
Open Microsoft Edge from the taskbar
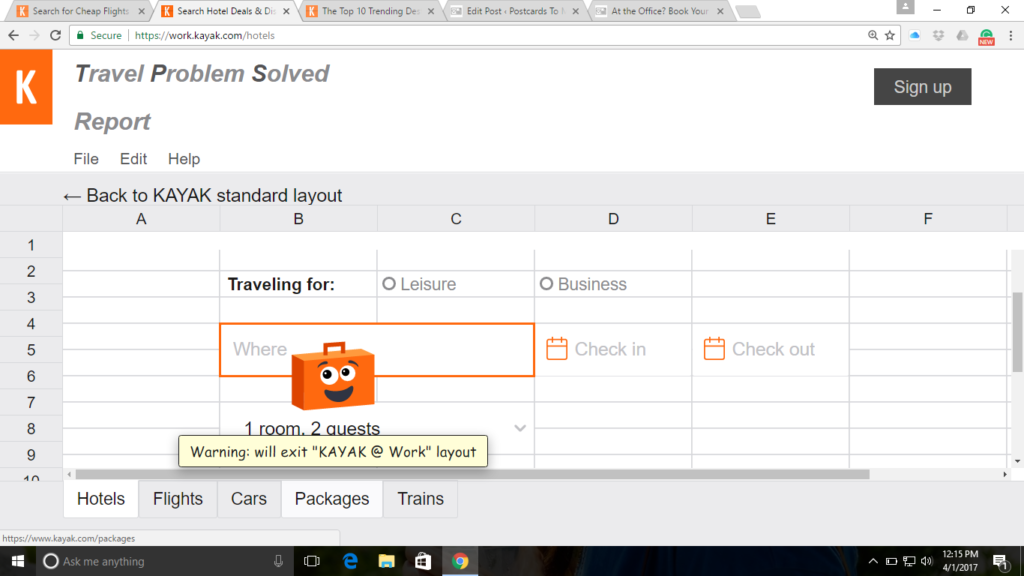click(x=350, y=561)
